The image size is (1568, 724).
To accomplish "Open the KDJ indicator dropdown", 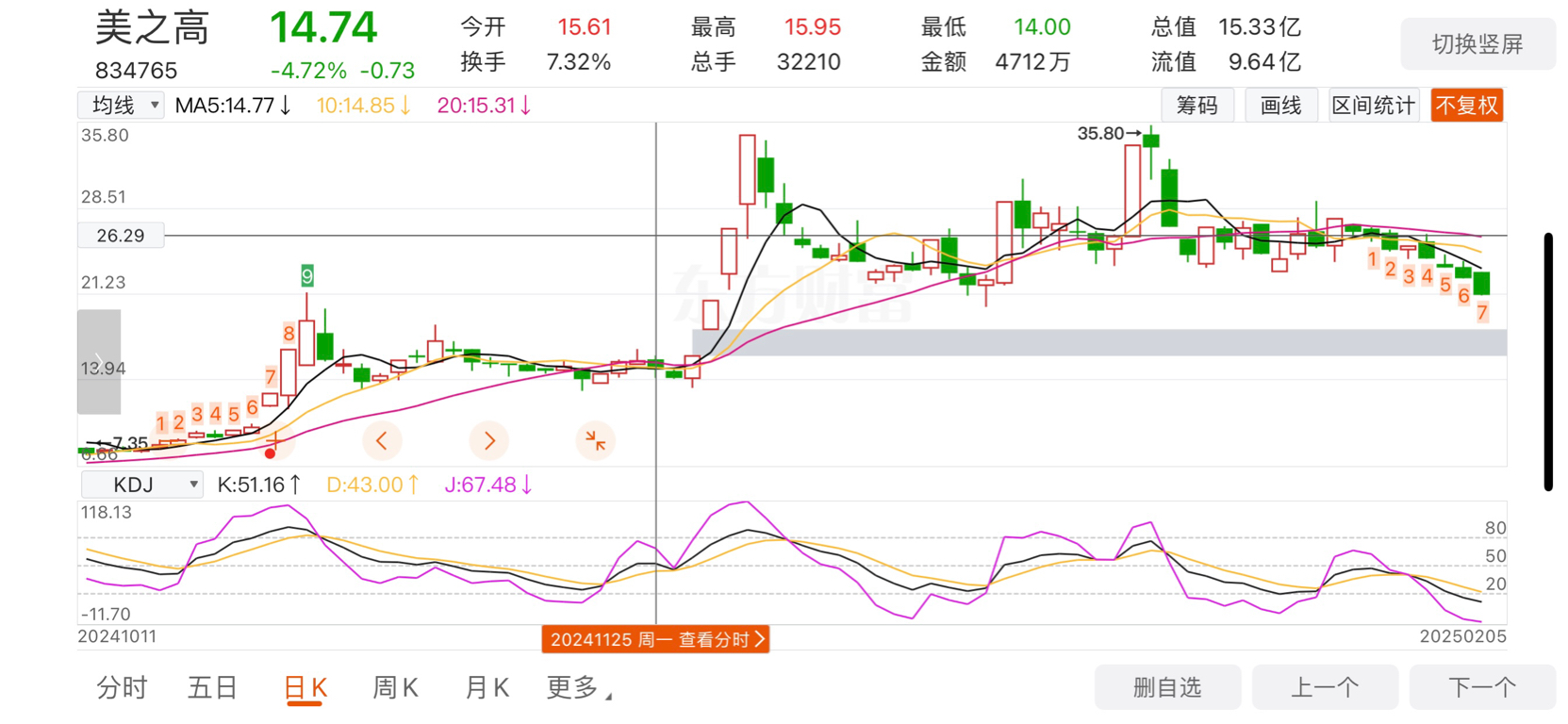I will tap(142, 485).
